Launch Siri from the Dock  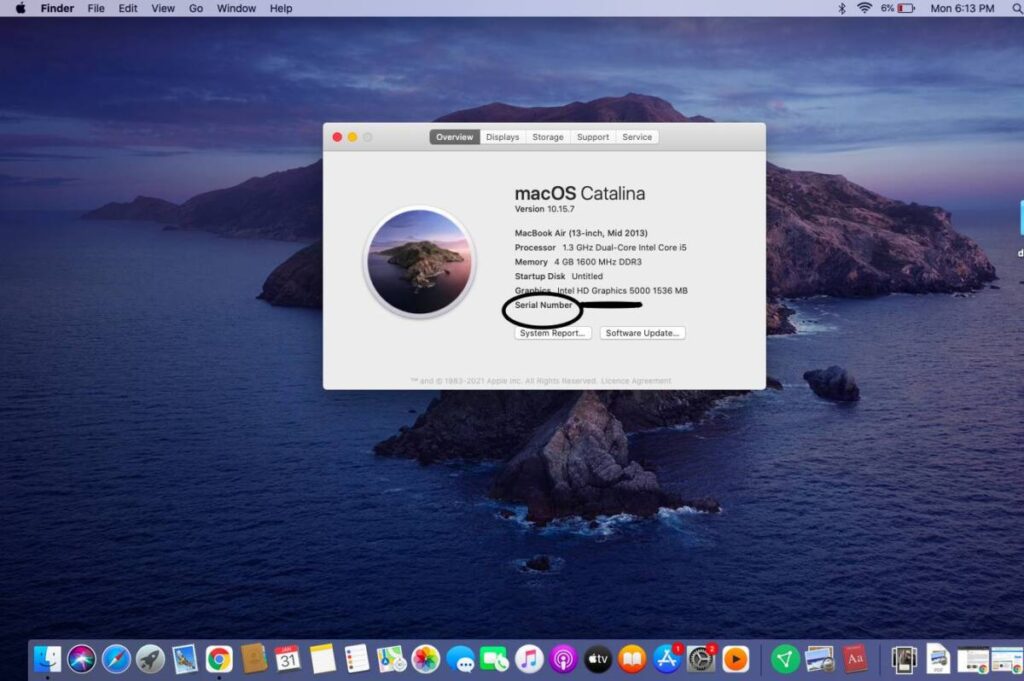click(82, 659)
